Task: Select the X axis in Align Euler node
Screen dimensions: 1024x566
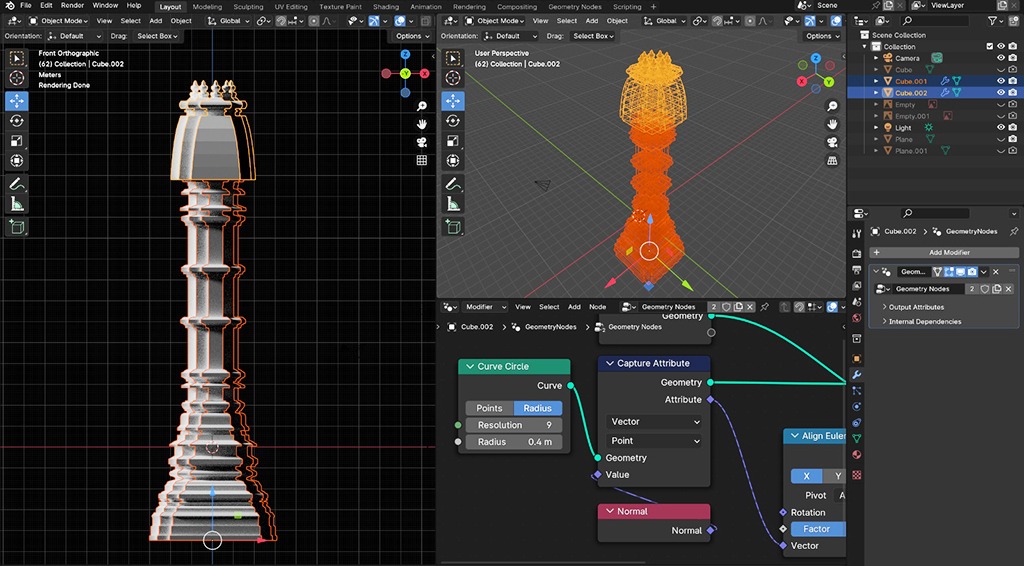Action: 807,476
